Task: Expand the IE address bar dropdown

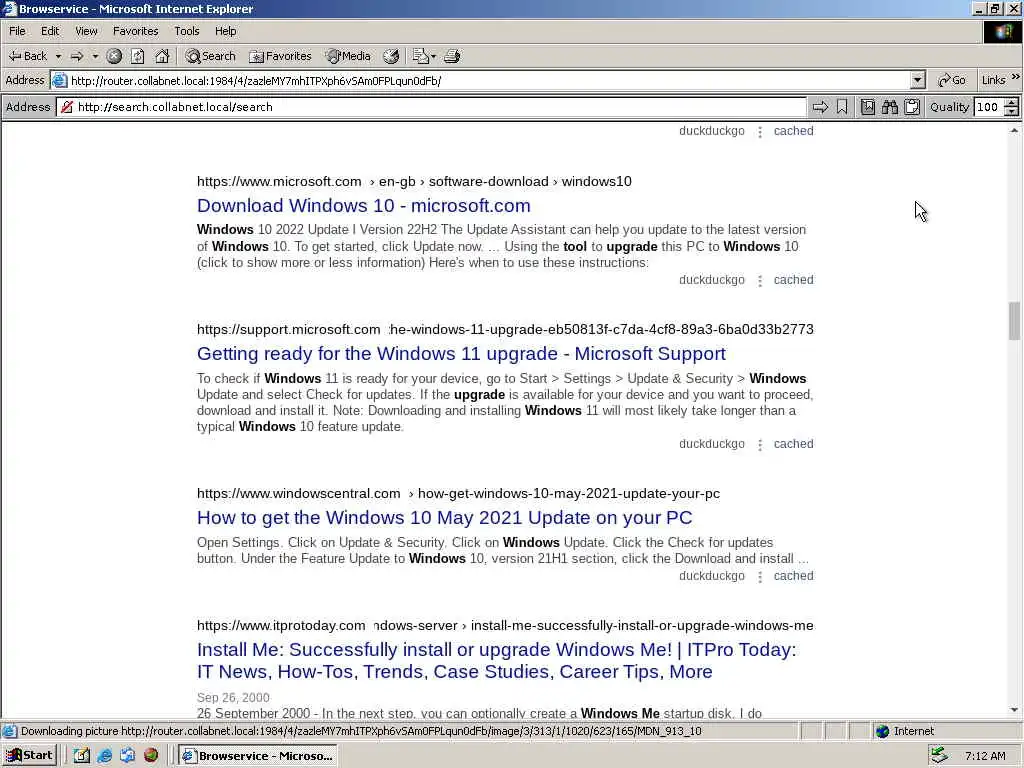Action: [x=918, y=80]
